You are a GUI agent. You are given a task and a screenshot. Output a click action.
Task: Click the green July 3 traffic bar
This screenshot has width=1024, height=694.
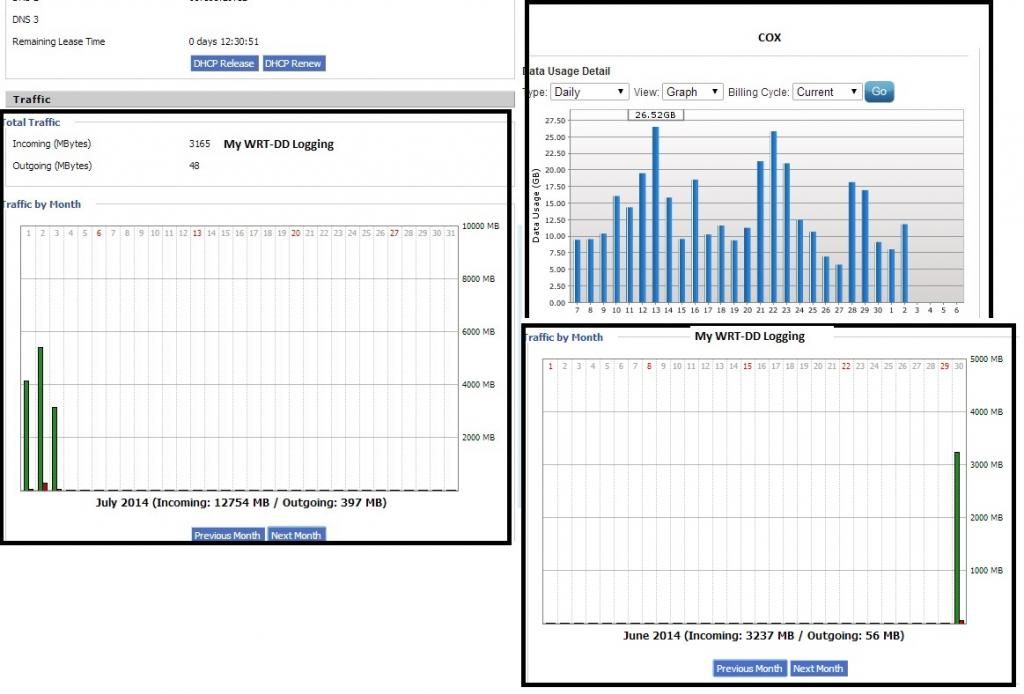54,448
